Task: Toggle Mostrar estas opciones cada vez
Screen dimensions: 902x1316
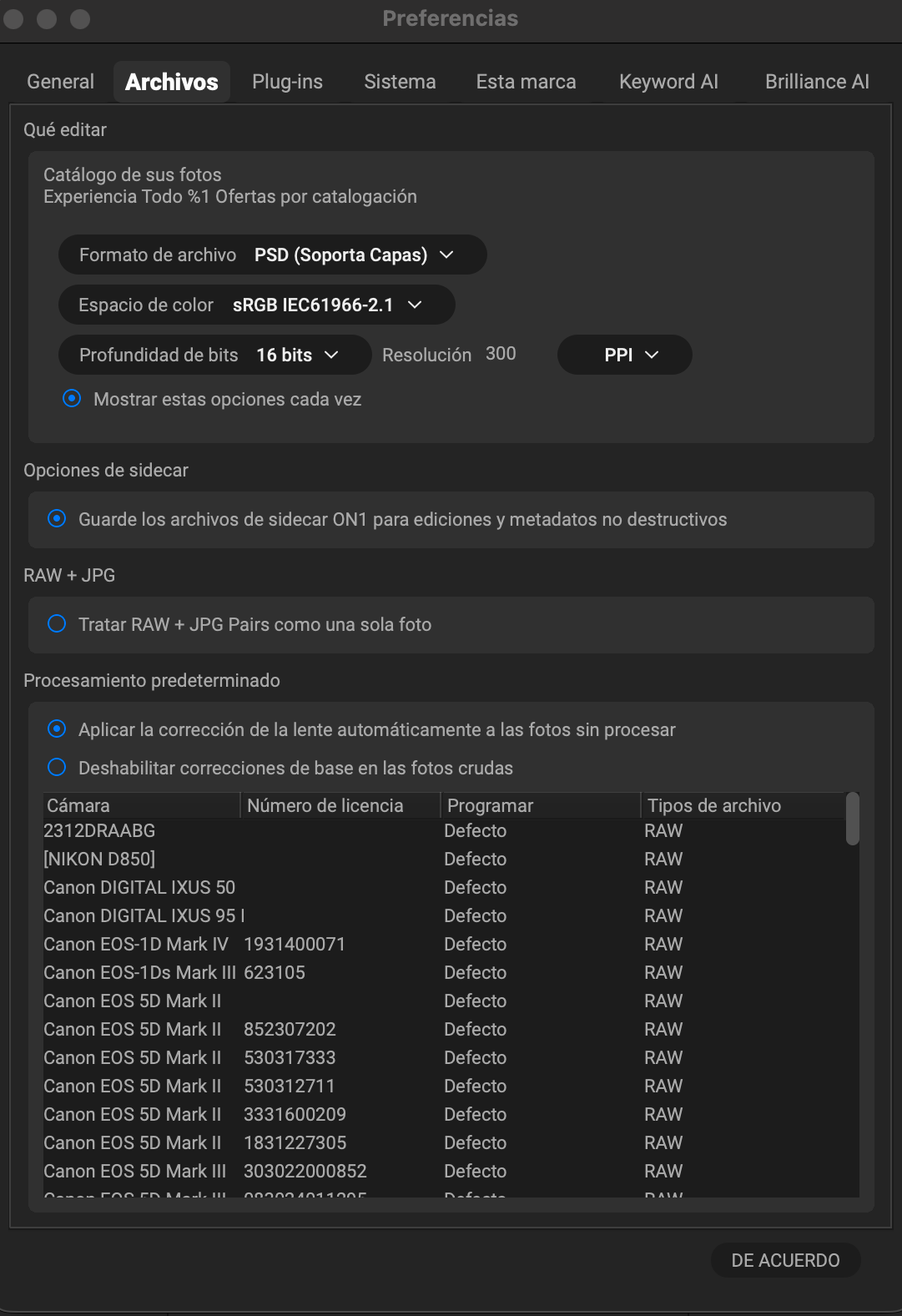Action: pyautogui.click(x=73, y=399)
